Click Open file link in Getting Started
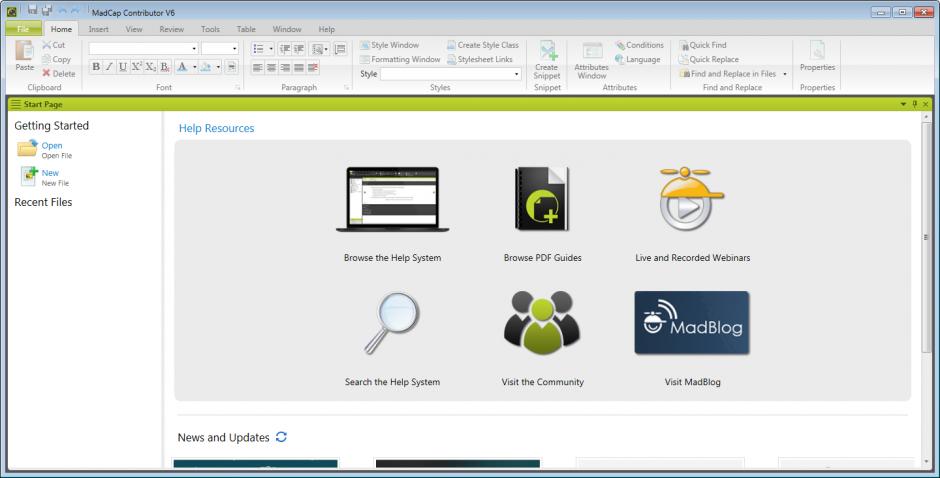Screen dimensions: 940x478 click(52, 146)
